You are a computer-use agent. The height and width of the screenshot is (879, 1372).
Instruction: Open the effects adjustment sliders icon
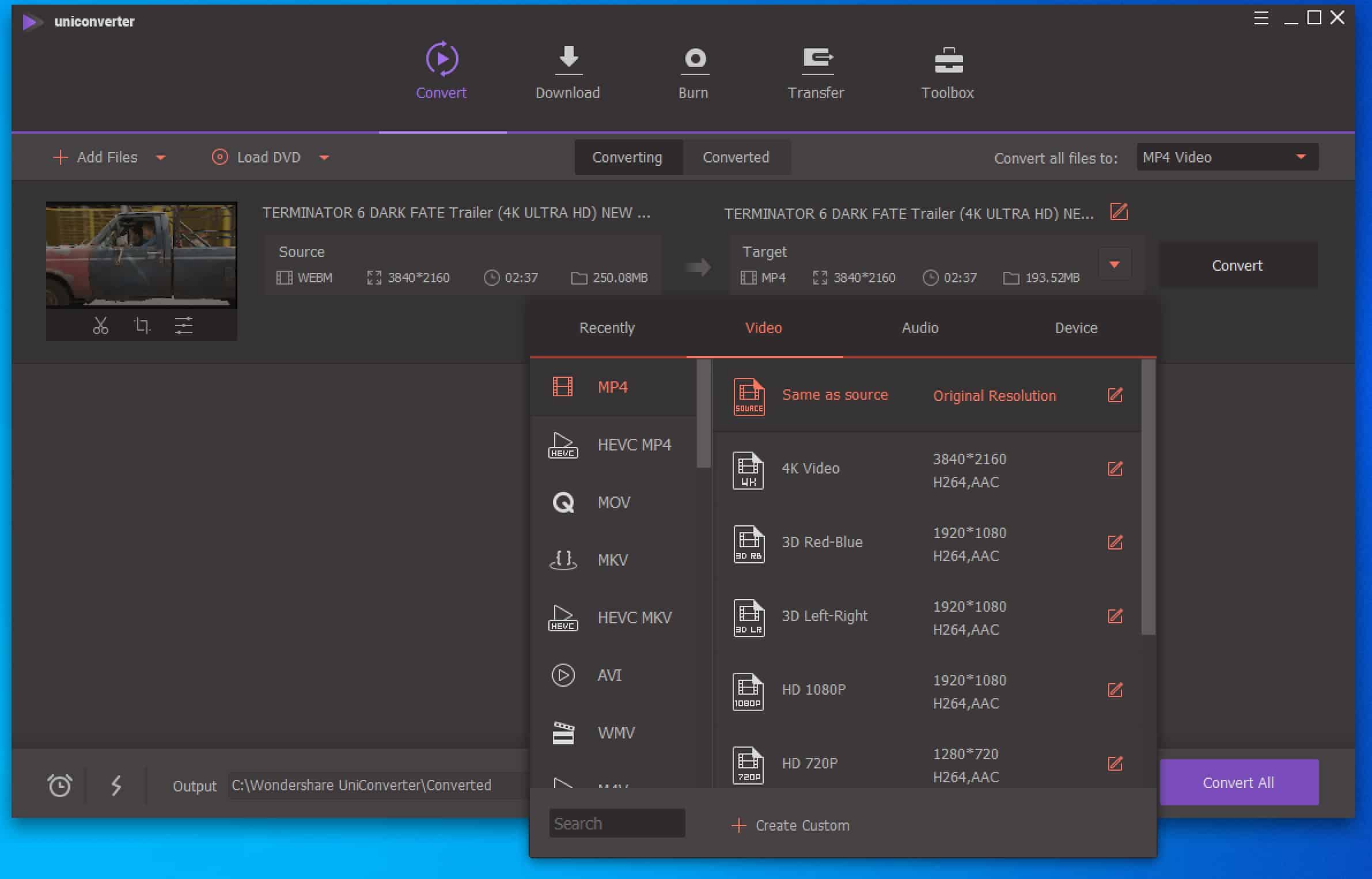tap(184, 325)
